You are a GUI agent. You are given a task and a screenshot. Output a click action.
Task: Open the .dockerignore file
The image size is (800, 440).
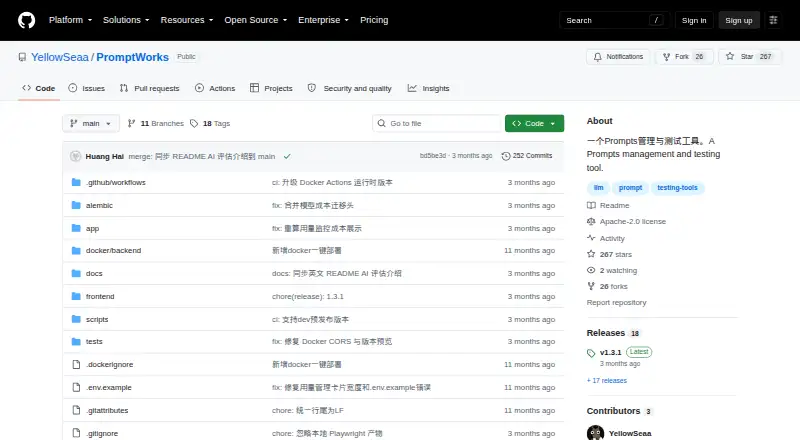[x=109, y=364]
